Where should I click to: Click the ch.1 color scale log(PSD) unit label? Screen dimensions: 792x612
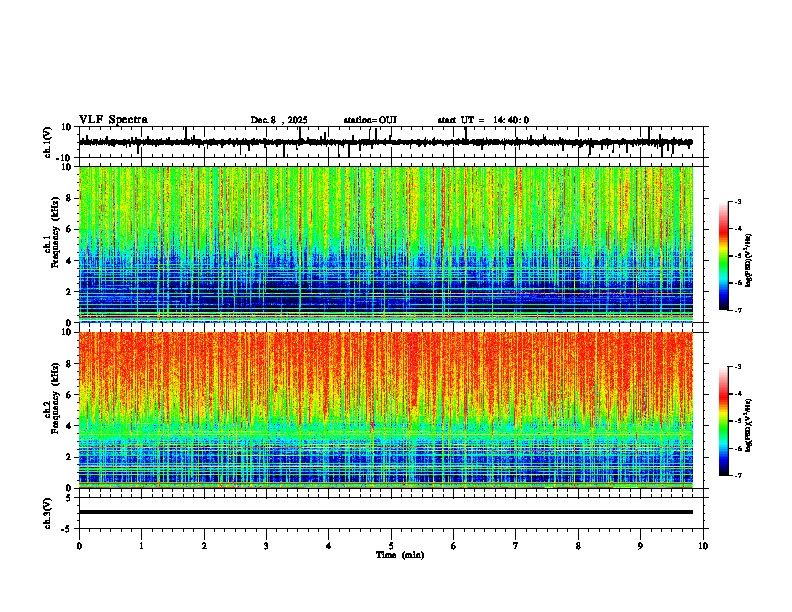748,261
